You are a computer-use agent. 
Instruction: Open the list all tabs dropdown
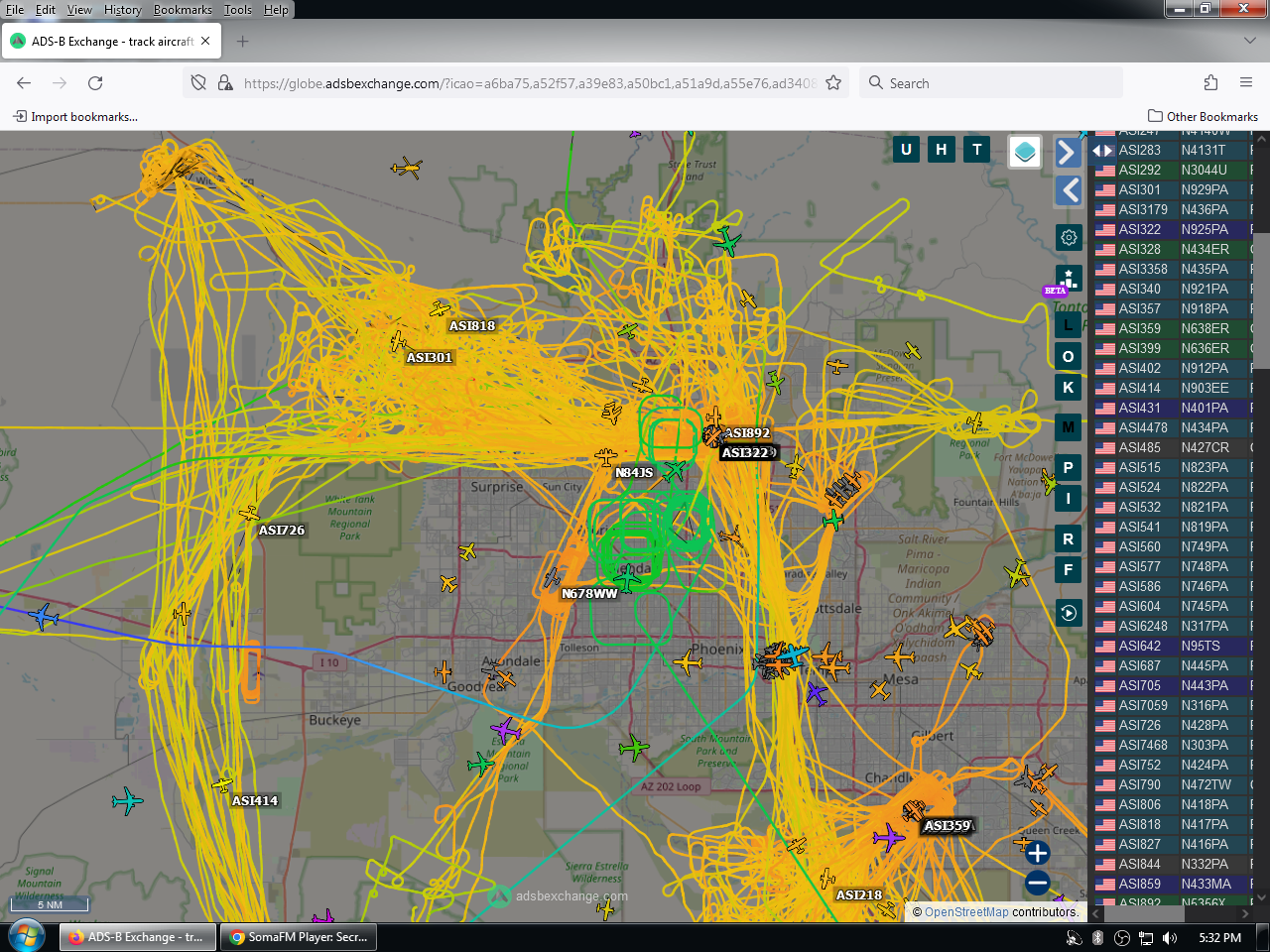(1249, 41)
